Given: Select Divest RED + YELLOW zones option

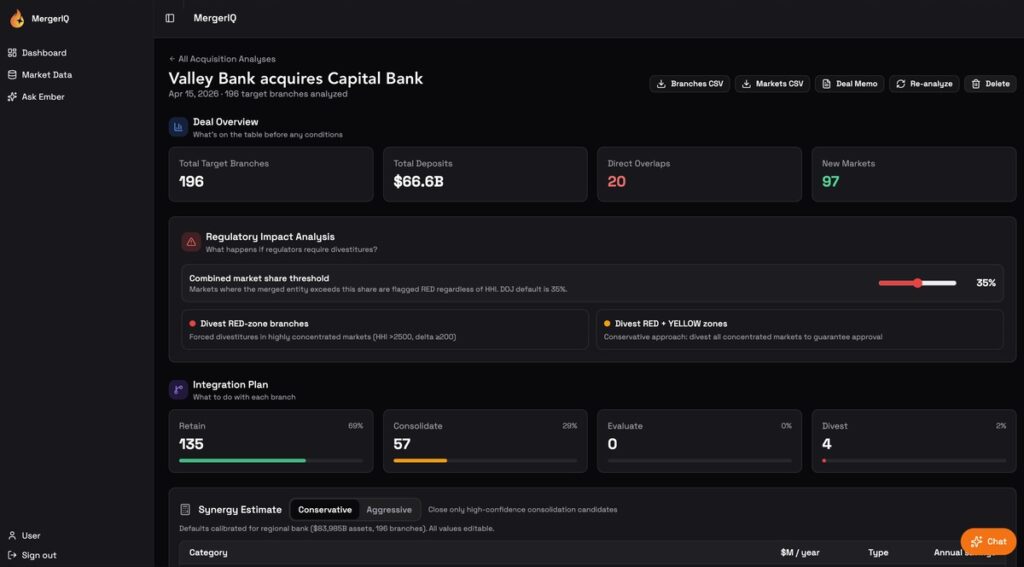Looking at the screenshot, I should (799, 329).
